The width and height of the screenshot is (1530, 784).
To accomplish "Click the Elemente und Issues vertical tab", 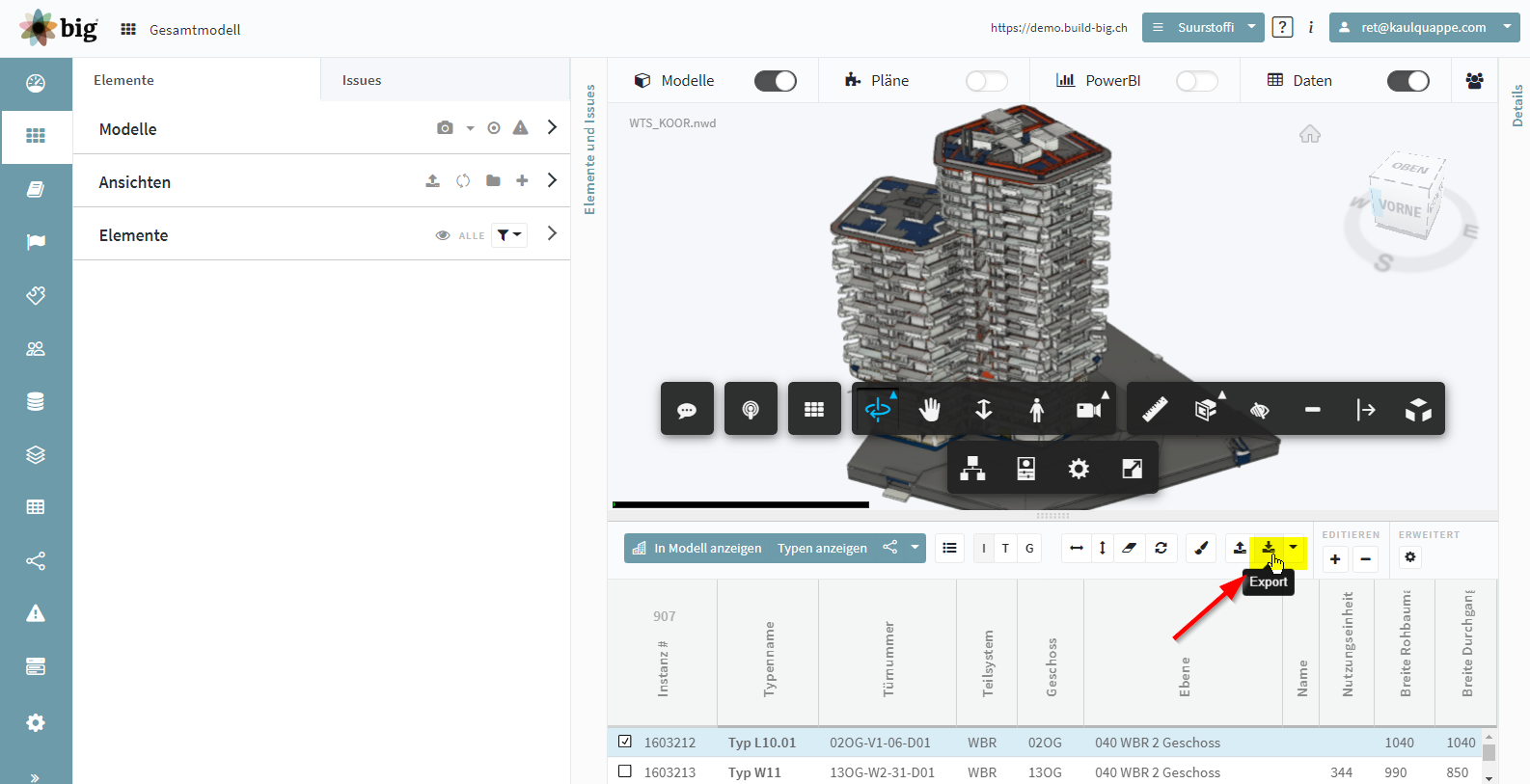I will click(x=589, y=149).
